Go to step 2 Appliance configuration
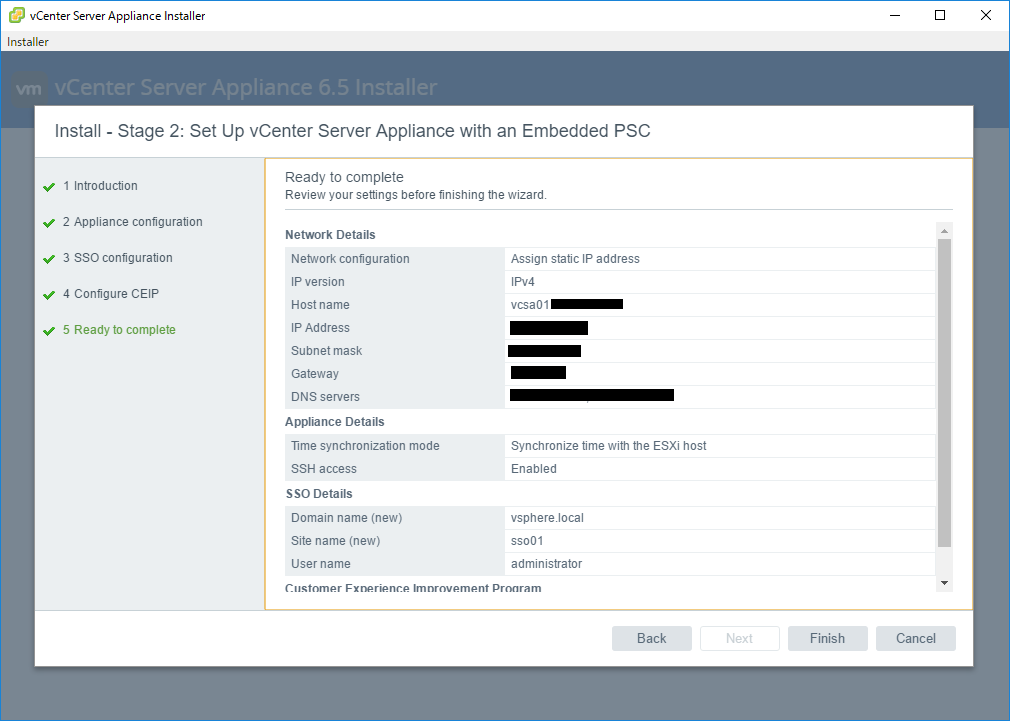Viewport: 1010px width, 721px height. click(133, 222)
